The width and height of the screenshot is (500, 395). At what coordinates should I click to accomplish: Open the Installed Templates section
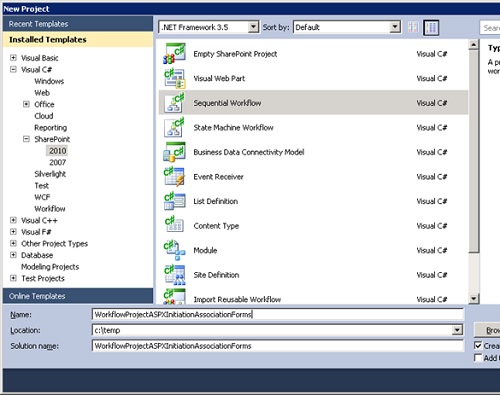pyautogui.click(x=78, y=39)
